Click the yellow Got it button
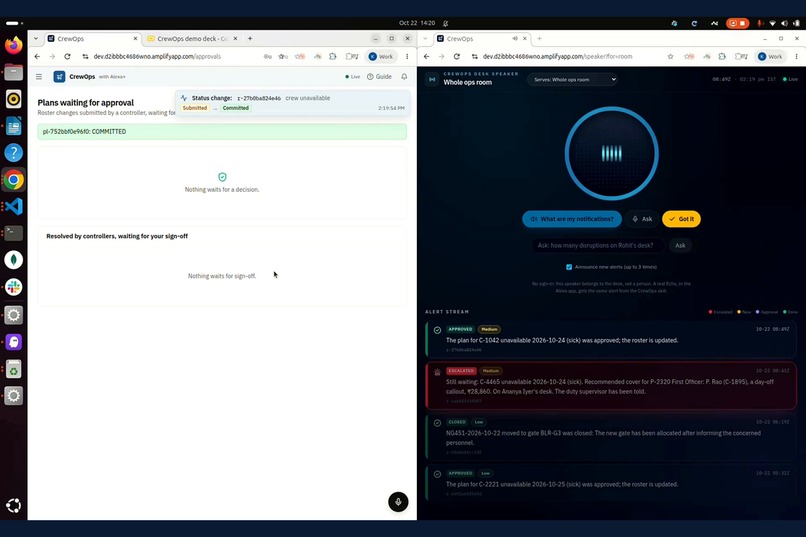 coord(681,219)
